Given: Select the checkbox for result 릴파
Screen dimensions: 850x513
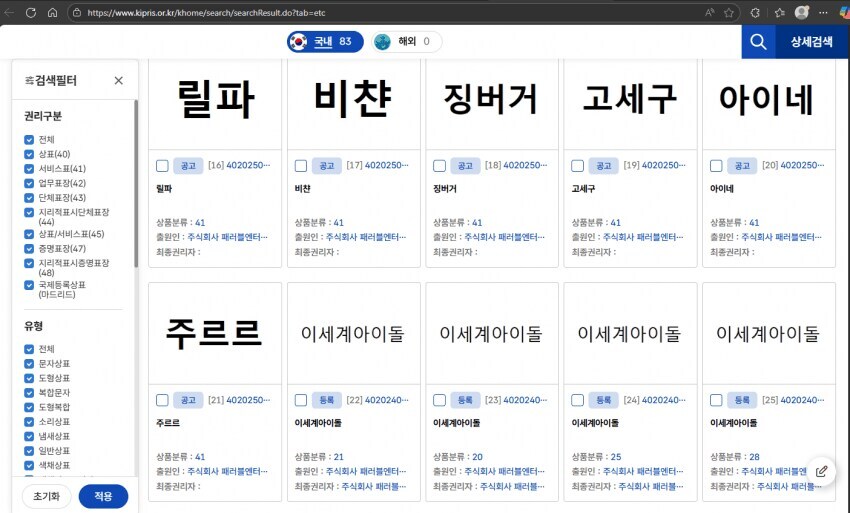Looking at the screenshot, I should coord(162,165).
